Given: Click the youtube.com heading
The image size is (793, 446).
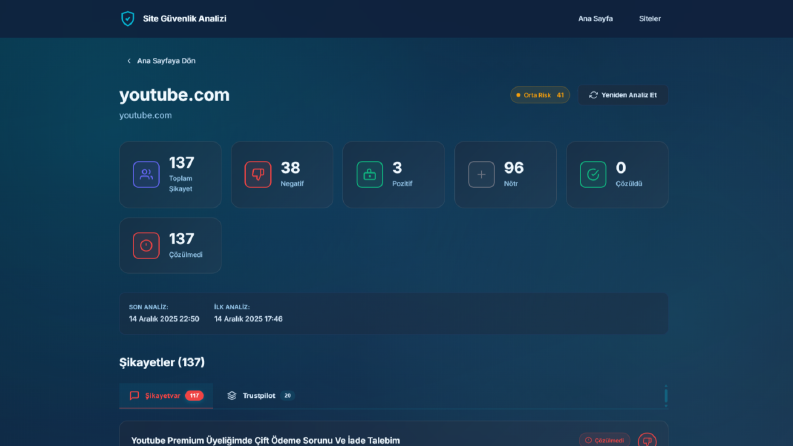Looking at the screenshot, I should click(x=174, y=95).
